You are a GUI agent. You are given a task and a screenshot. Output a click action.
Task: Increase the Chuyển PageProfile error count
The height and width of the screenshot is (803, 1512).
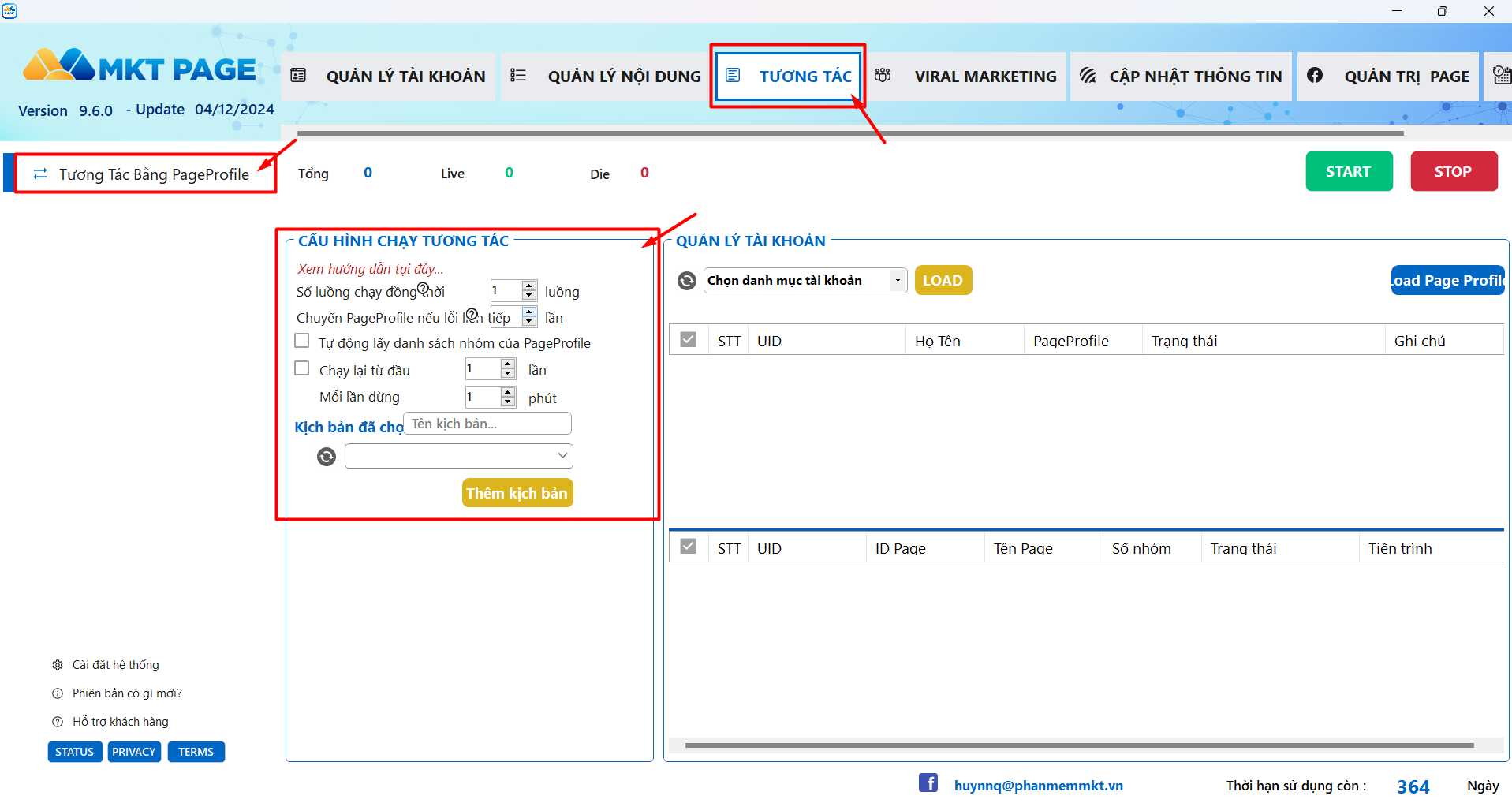click(x=529, y=312)
